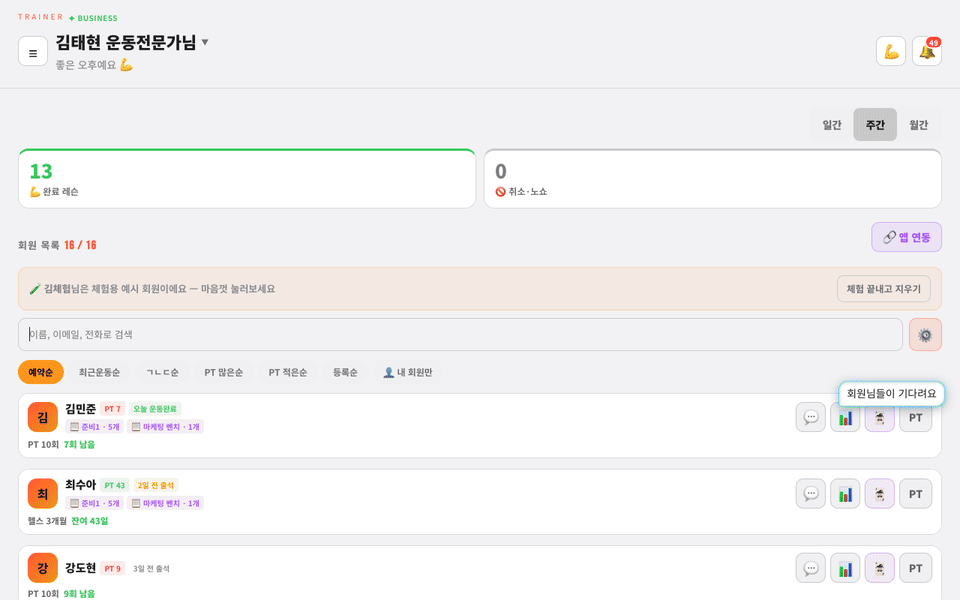
Task: Sort members by 예약순
Action: [x=41, y=372]
